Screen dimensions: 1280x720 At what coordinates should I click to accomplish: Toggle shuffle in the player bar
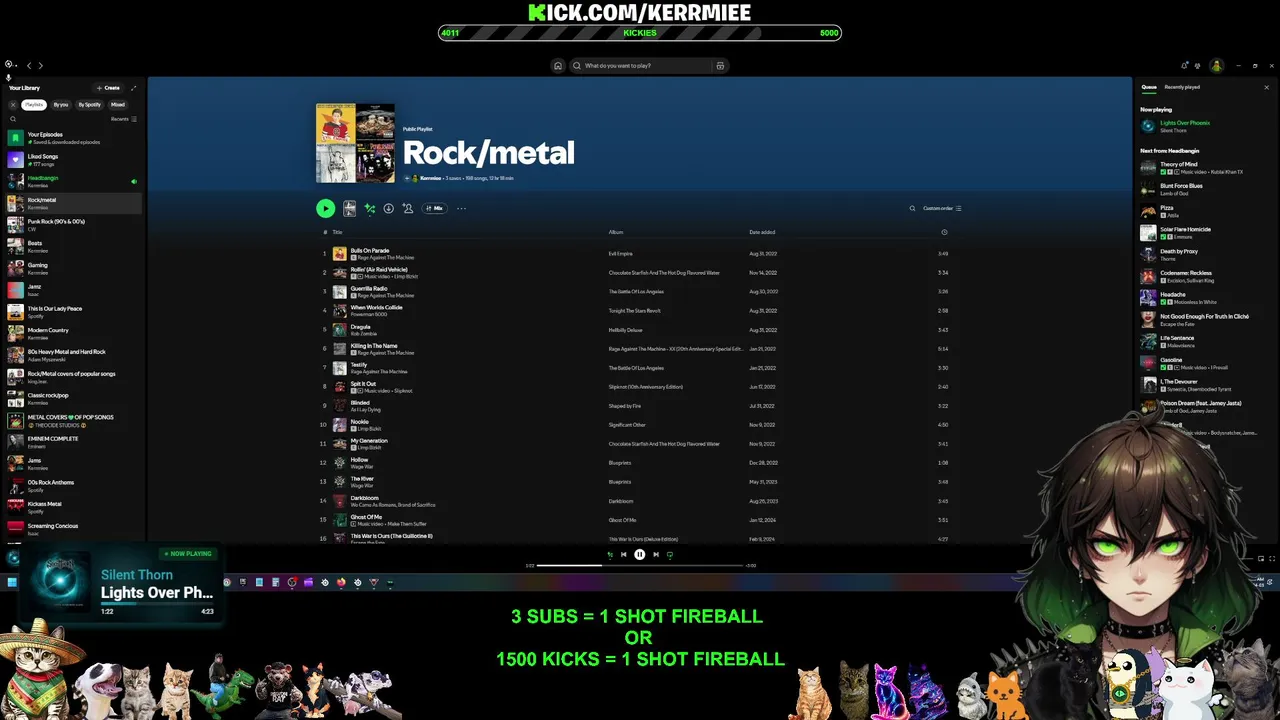click(610, 555)
